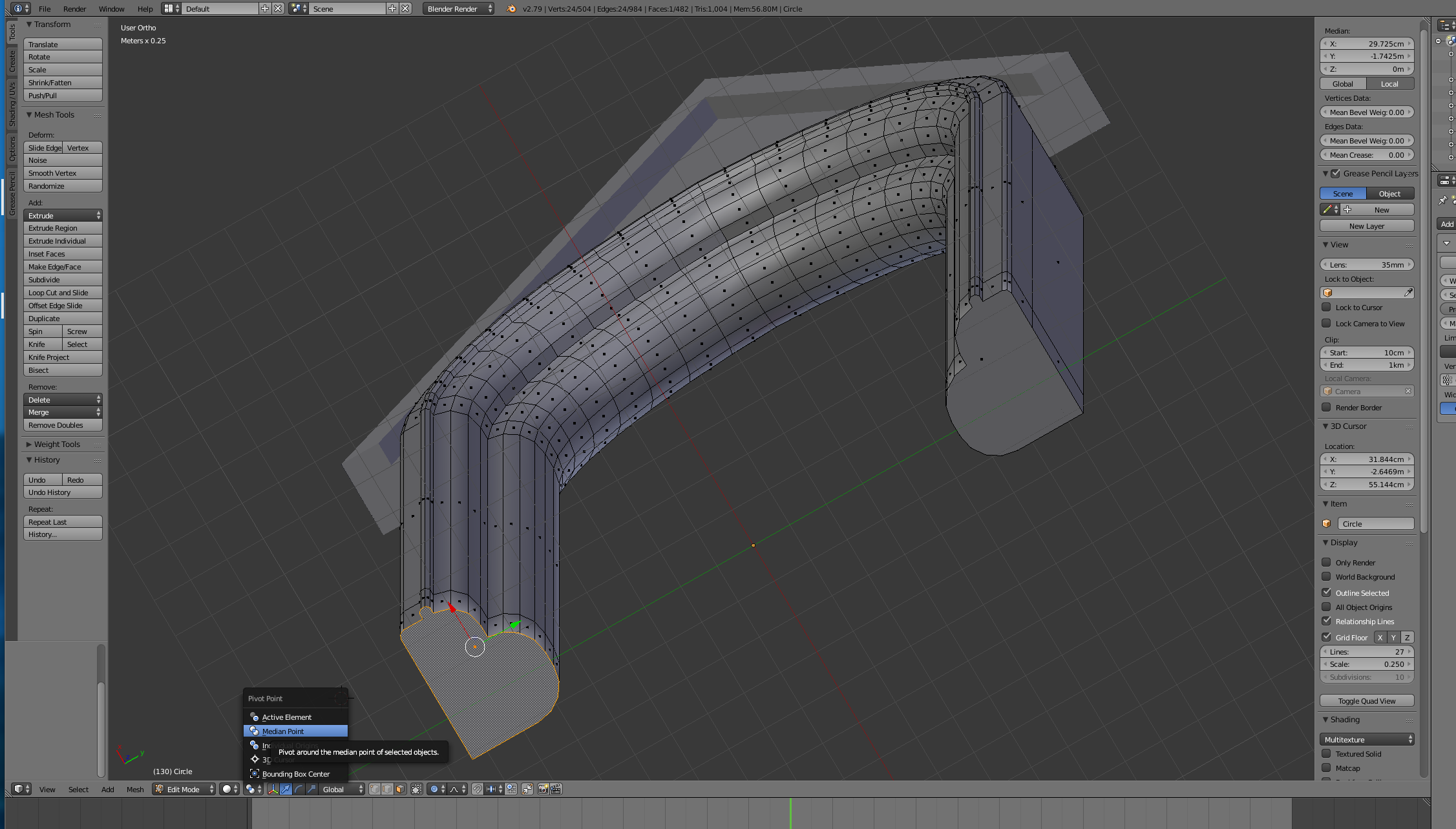Click the Knife Project button
Image resolution: width=1456 pixels, height=829 pixels.
(63, 357)
